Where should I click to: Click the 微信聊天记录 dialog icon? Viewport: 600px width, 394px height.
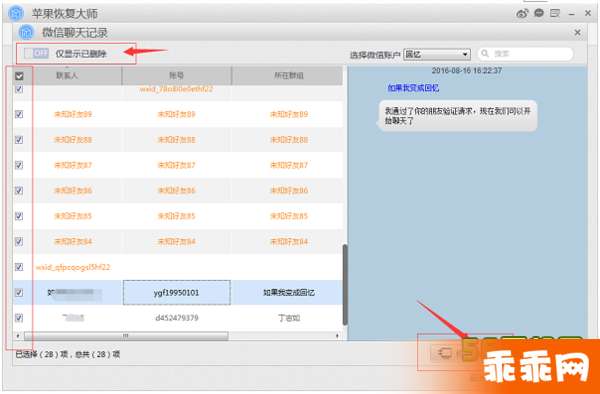pos(26,32)
